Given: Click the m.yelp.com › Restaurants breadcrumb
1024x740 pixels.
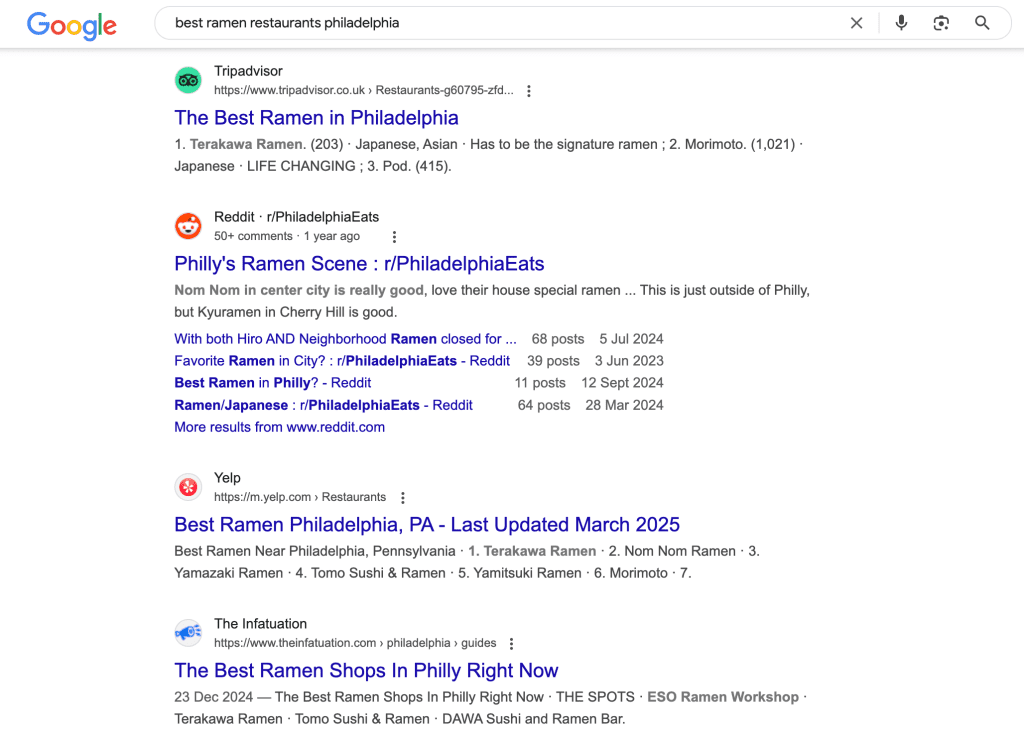Looking at the screenshot, I should click(300, 497).
